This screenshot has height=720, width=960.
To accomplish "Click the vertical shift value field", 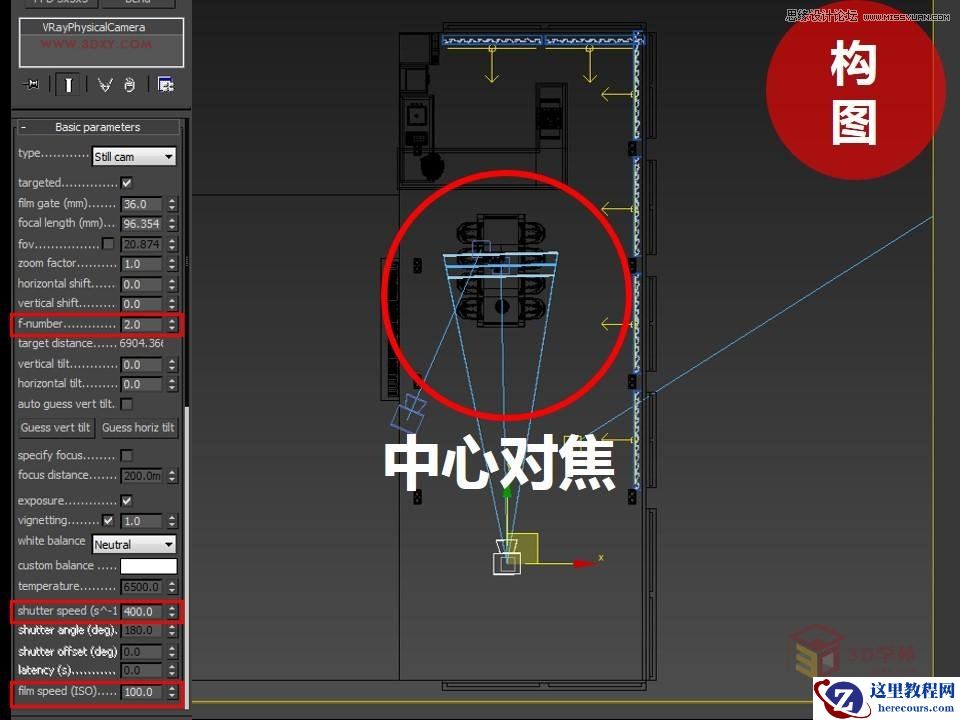I will tap(141, 304).
